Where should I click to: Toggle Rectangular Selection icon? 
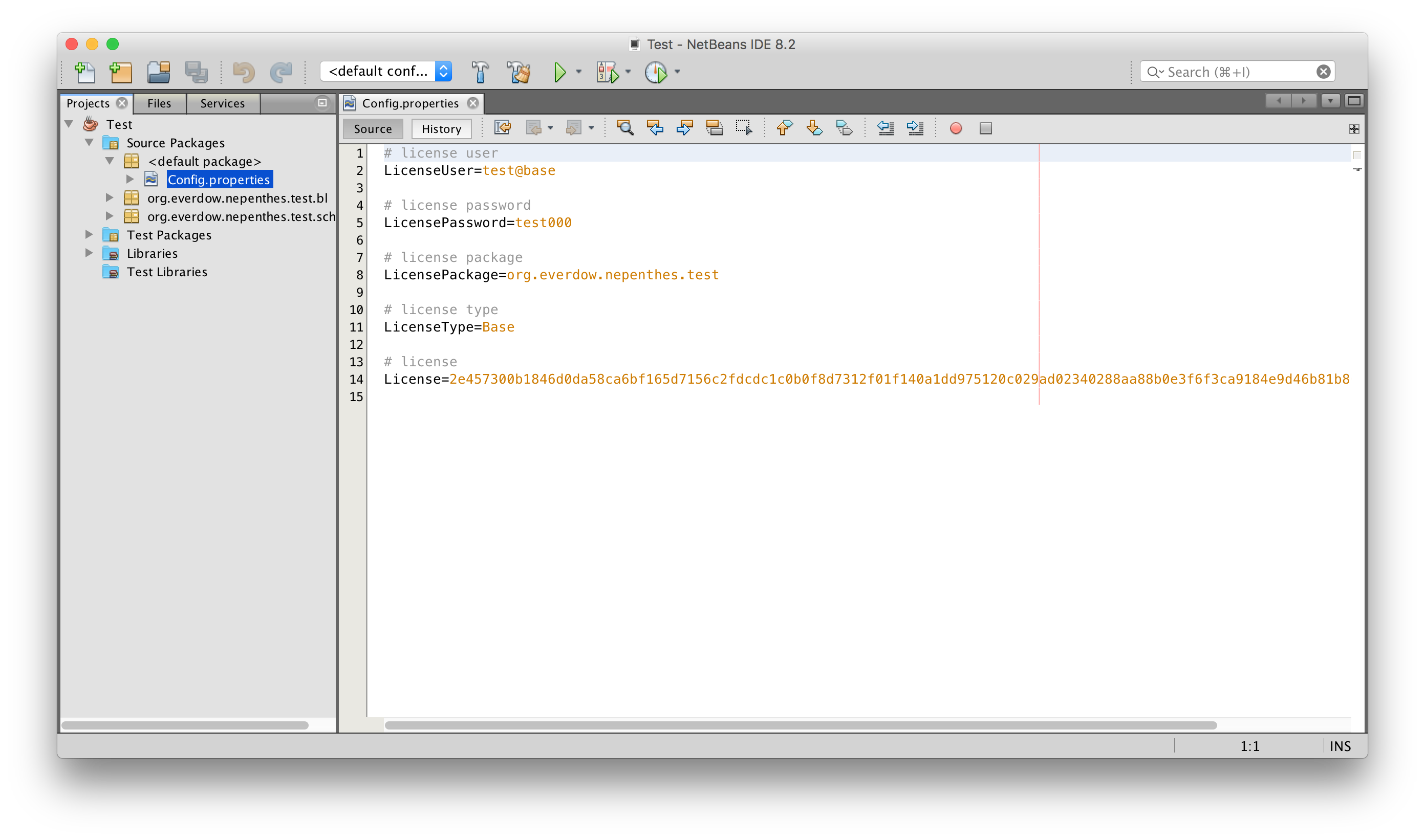[744, 128]
